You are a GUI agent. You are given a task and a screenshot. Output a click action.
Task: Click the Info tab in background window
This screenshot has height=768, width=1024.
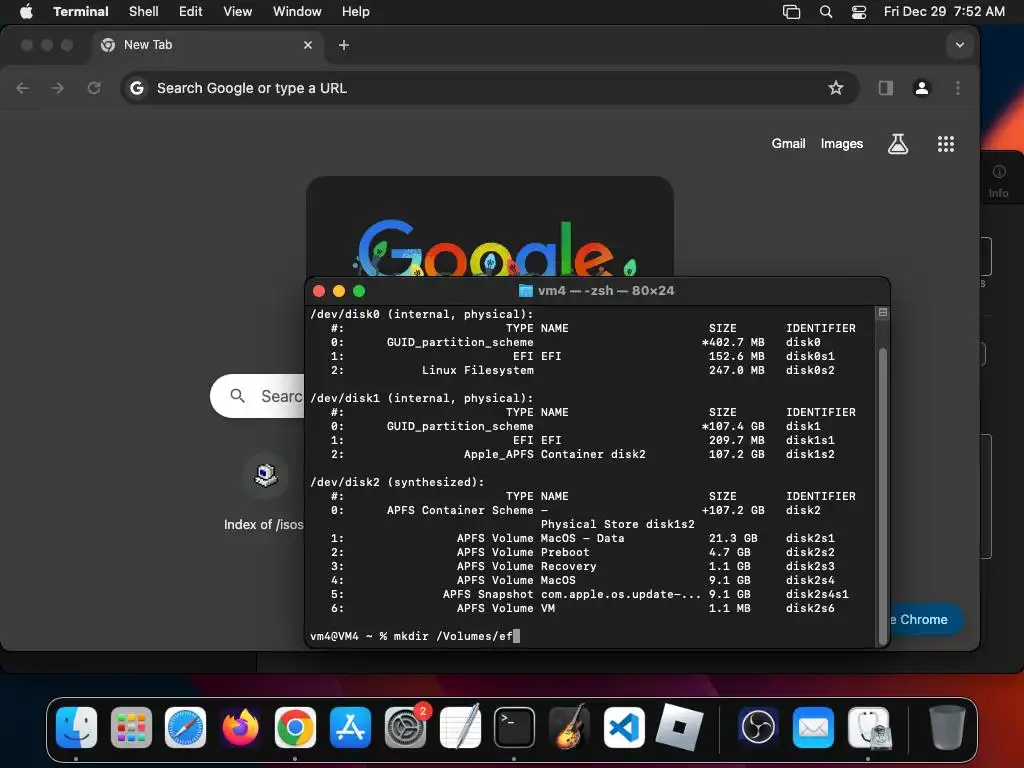tap(999, 182)
